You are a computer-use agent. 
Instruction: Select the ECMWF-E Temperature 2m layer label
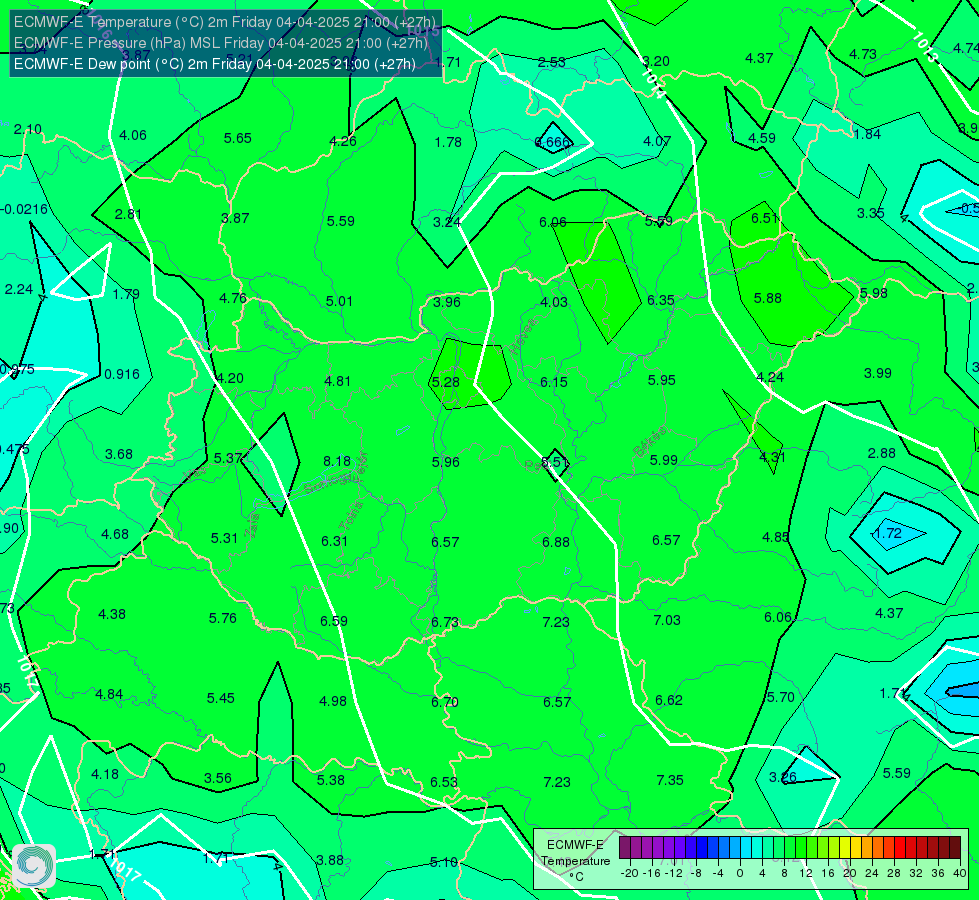click(x=225, y=22)
